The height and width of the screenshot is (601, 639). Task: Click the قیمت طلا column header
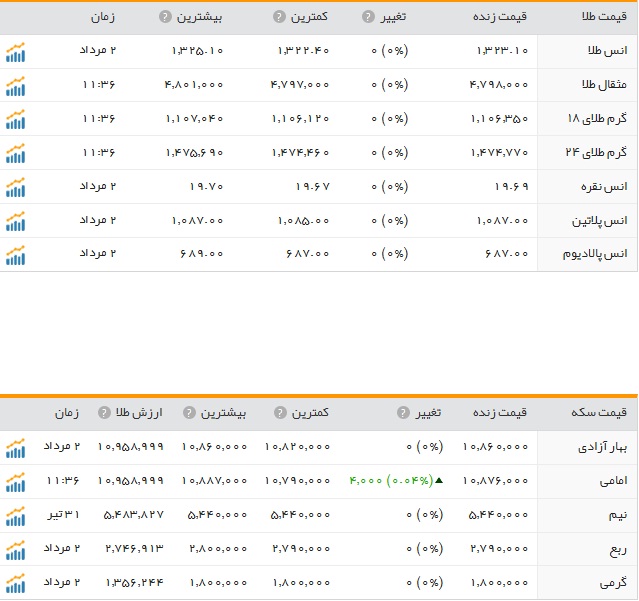(604, 17)
